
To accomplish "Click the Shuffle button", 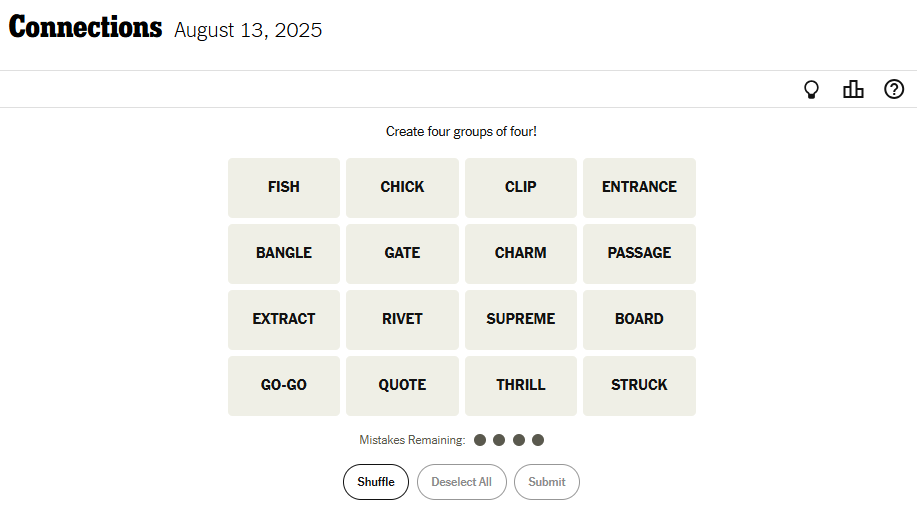I will click(x=376, y=482).
